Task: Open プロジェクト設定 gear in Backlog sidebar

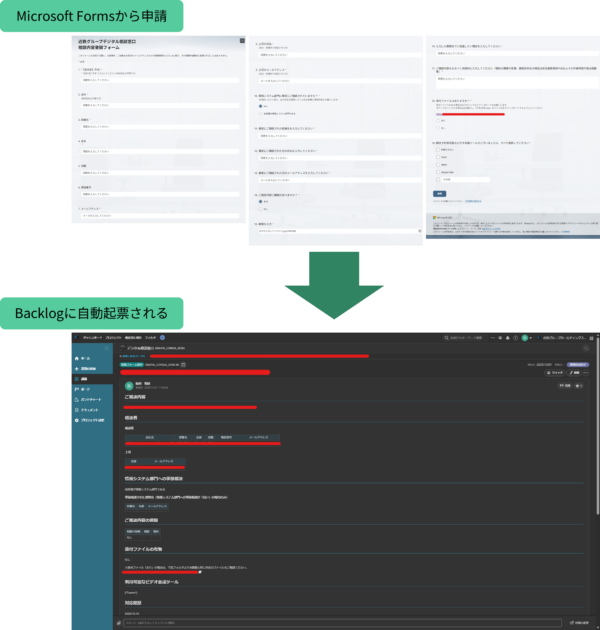Action: click(76, 420)
